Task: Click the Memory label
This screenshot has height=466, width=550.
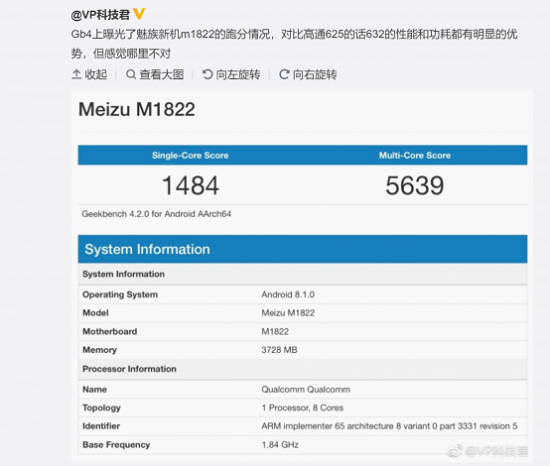Action: tap(100, 350)
